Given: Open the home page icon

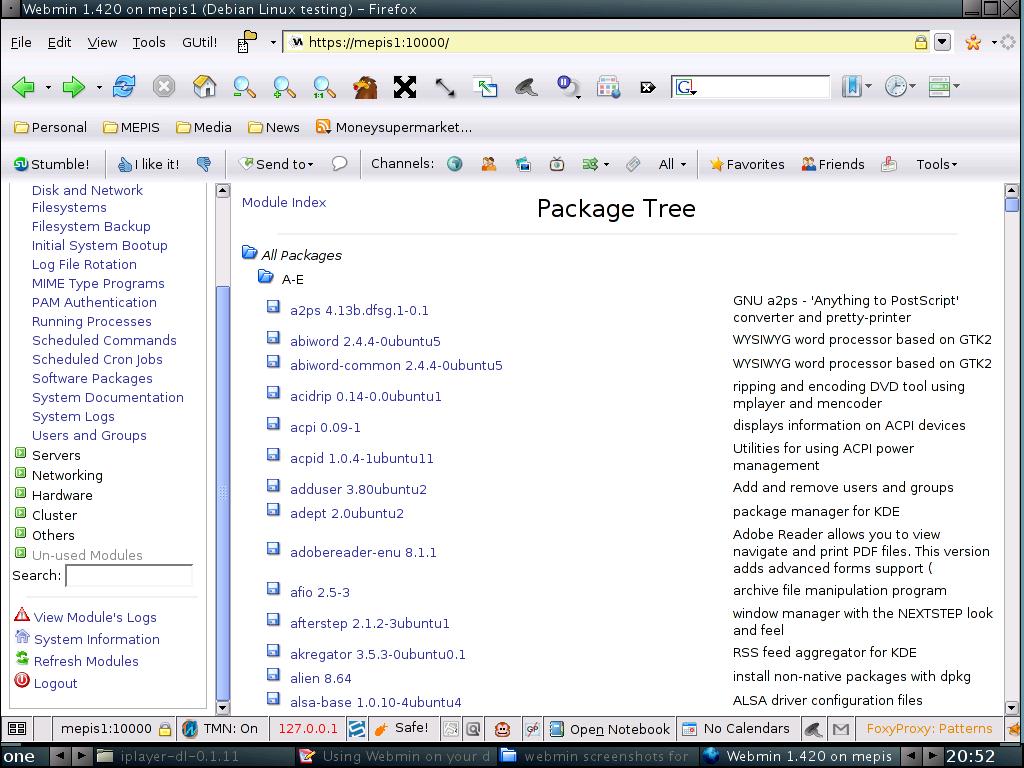Looking at the screenshot, I should pos(204,87).
